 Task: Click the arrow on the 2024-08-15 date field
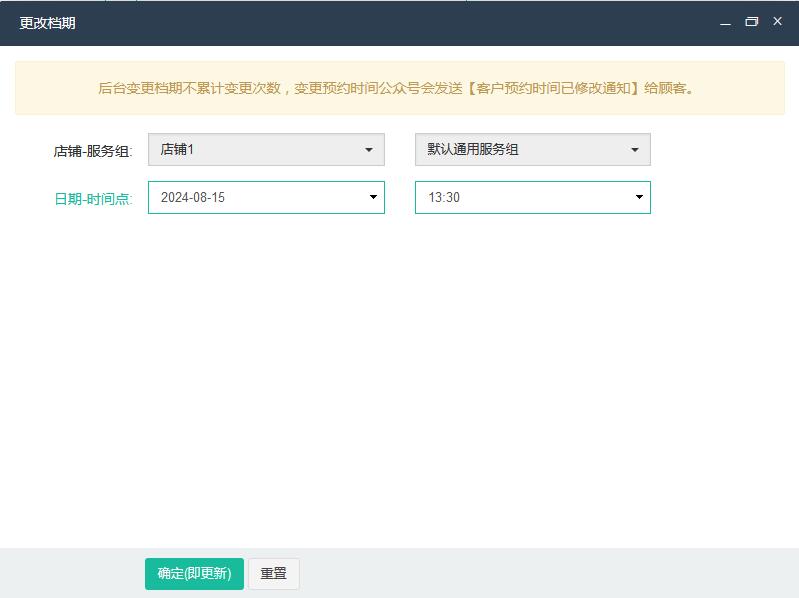point(373,197)
